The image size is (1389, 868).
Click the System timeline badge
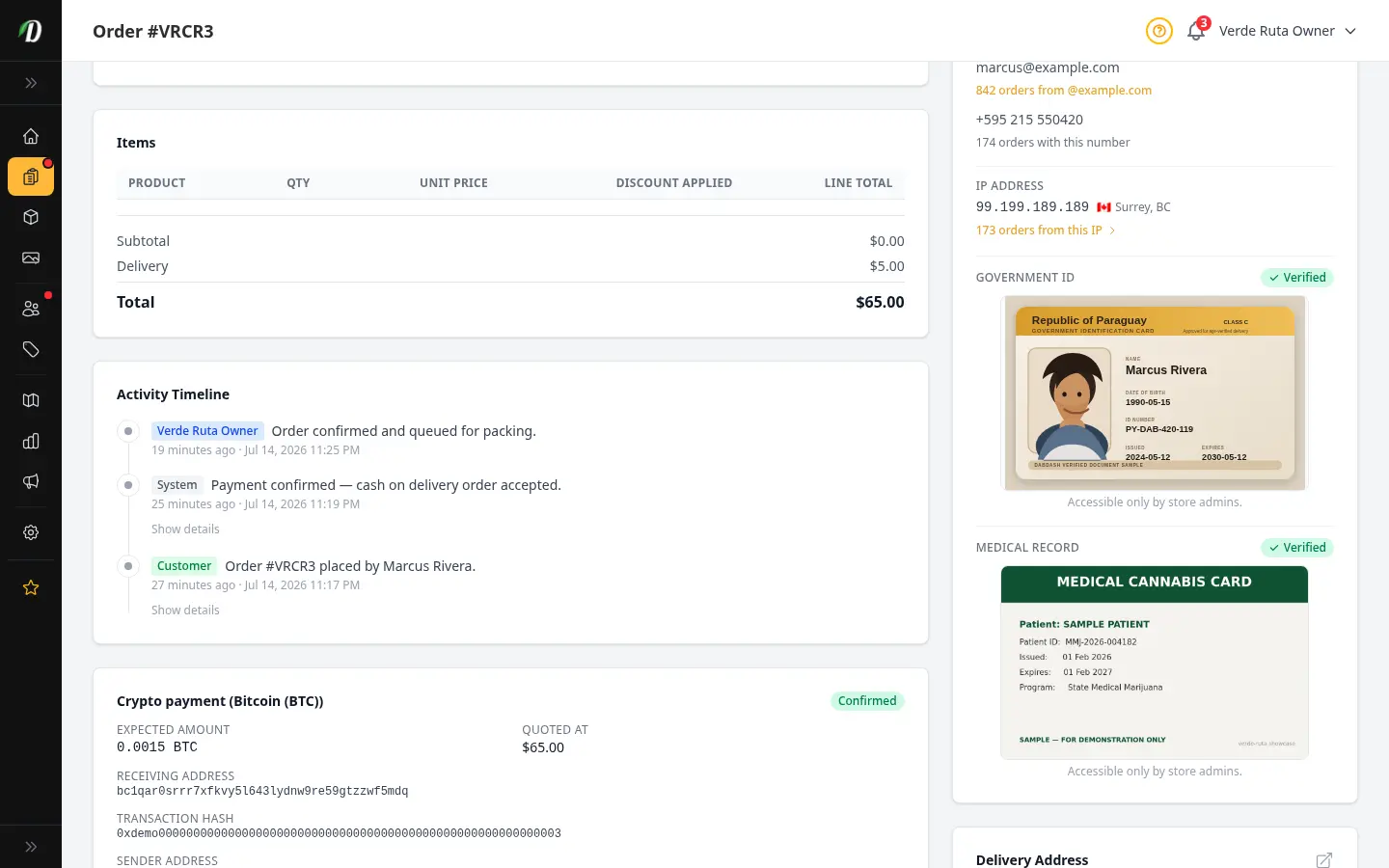click(x=177, y=485)
